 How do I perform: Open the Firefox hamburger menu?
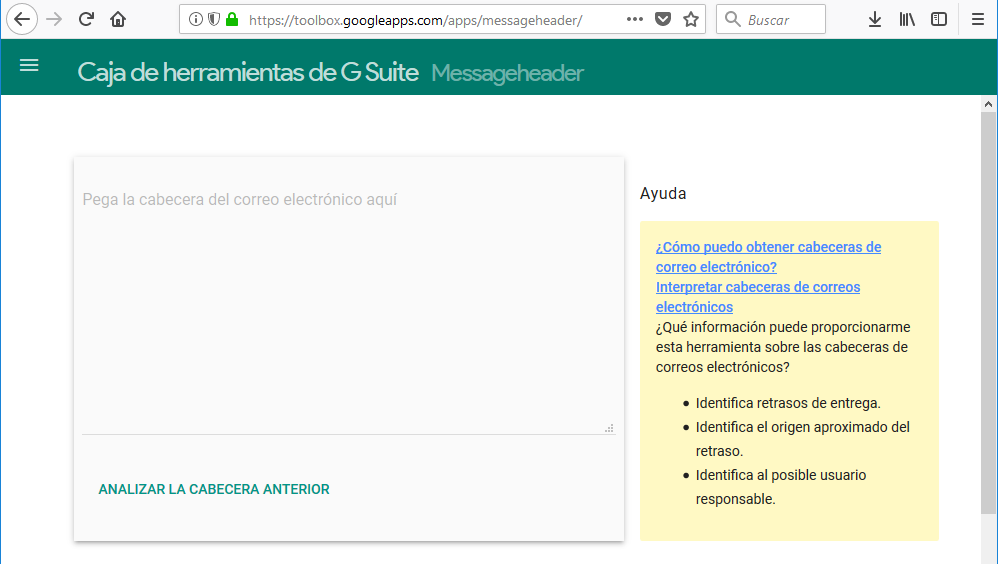coord(978,19)
